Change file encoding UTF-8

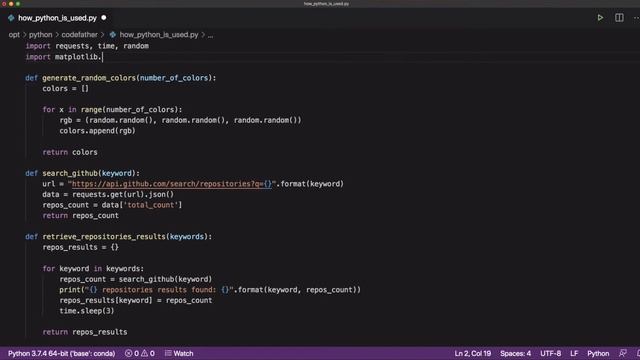tap(551, 353)
